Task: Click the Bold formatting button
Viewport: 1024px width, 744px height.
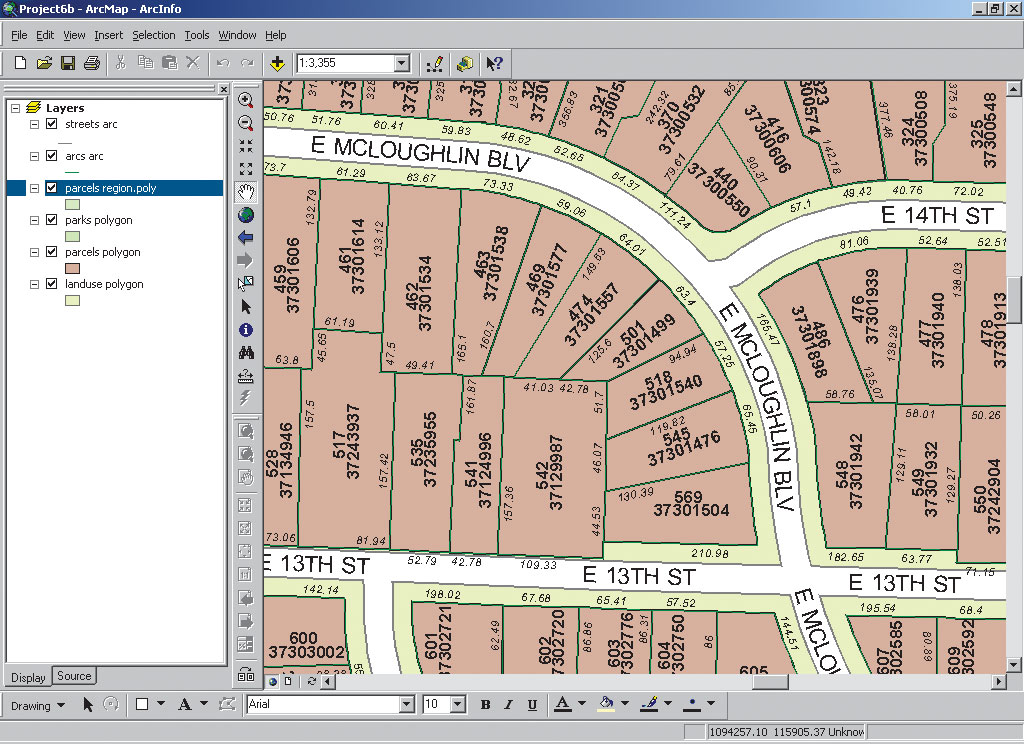Action: click(x=485, y=705)
